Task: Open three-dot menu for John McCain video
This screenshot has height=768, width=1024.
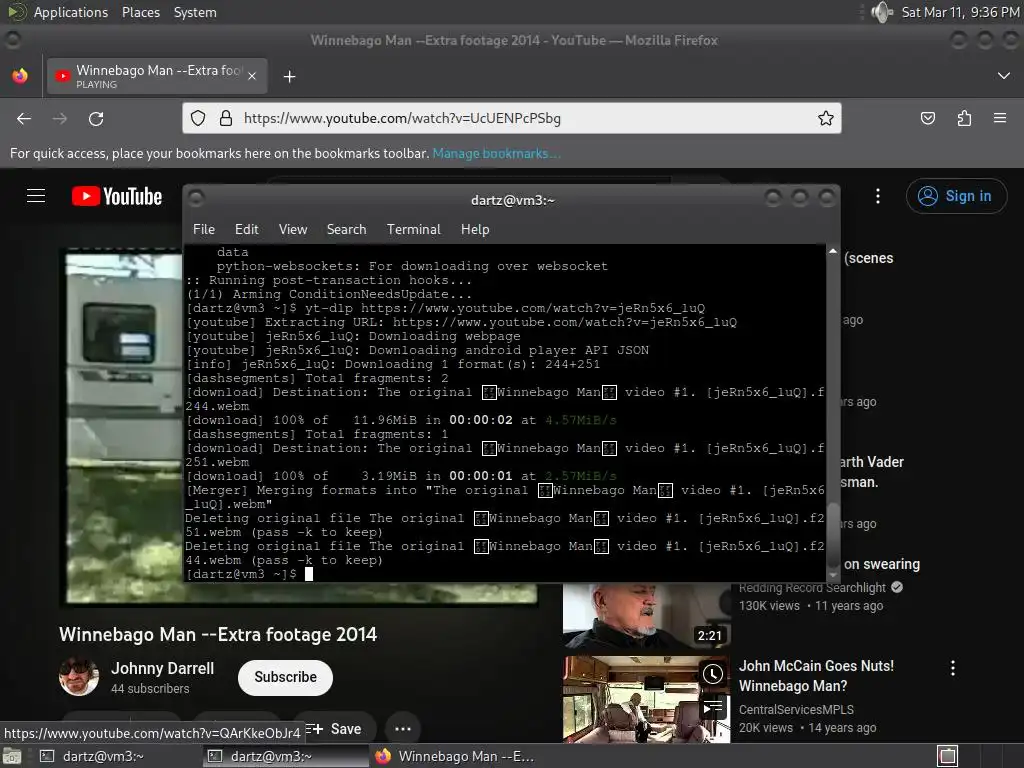Action: point(953,667)
